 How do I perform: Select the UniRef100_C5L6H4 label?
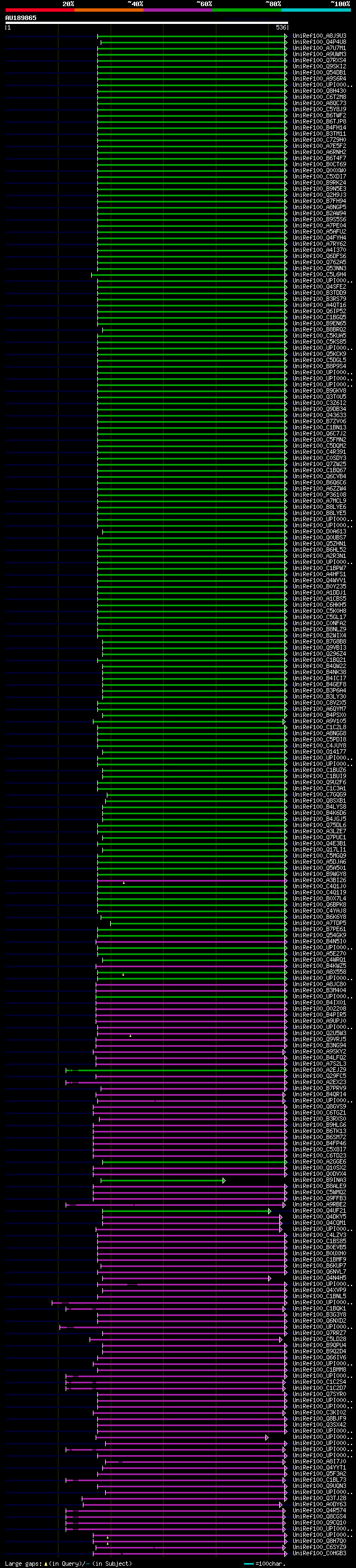pos(319,275)
